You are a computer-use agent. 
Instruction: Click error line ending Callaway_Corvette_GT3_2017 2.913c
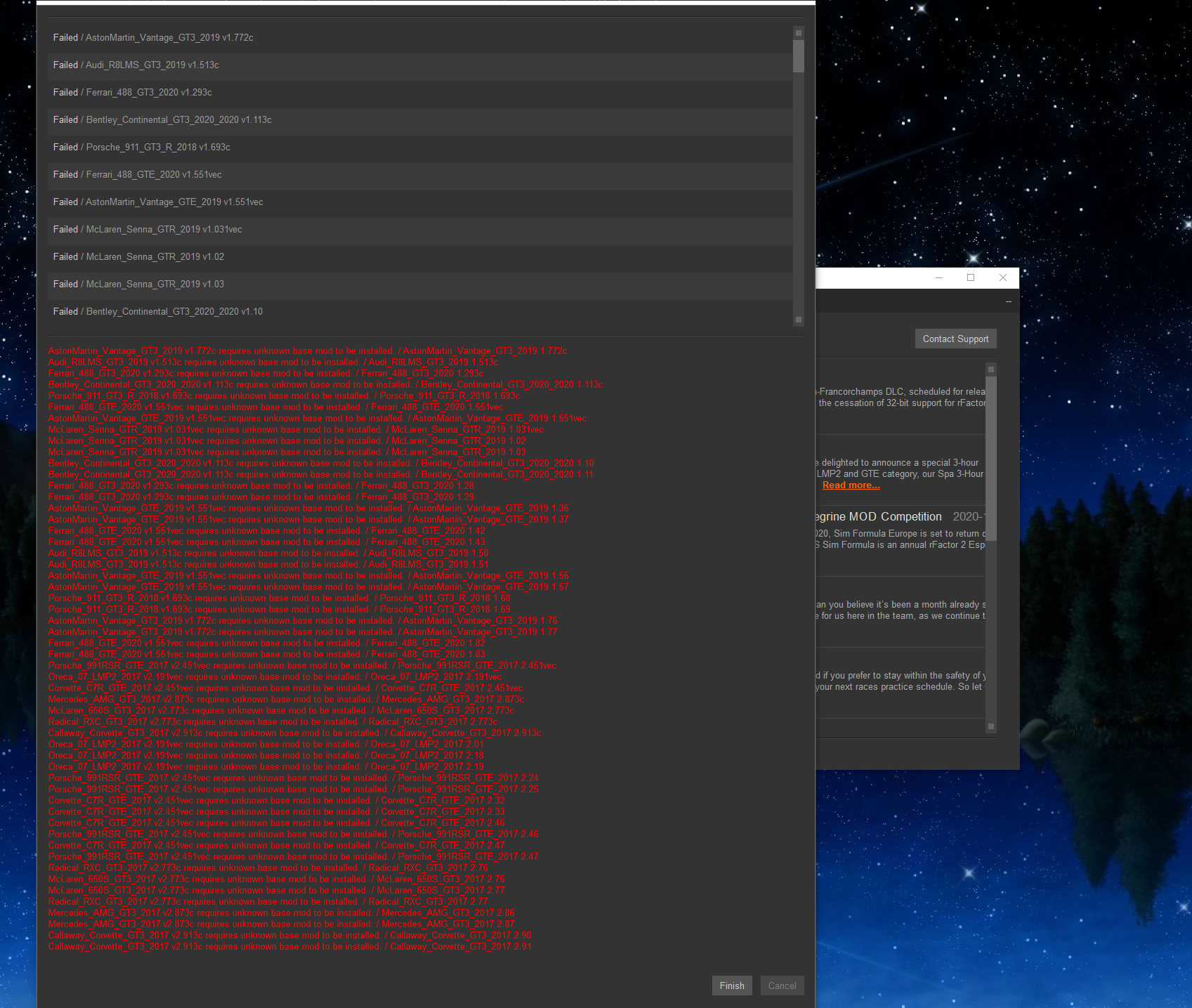[x=294, y=733]
